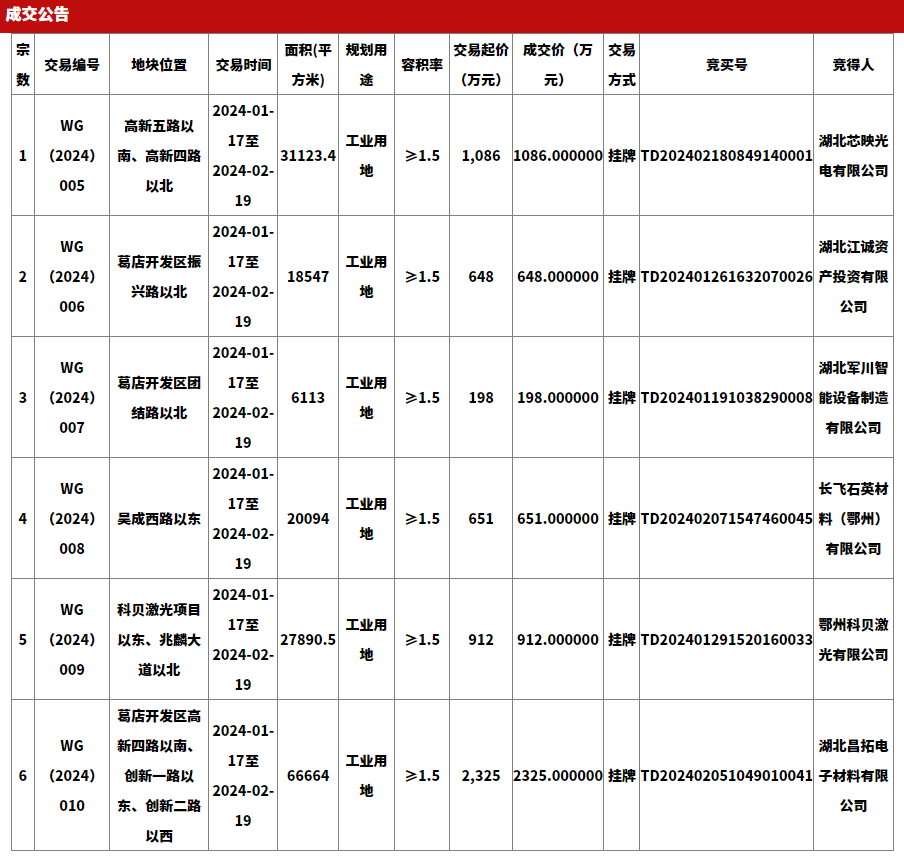Click final price 912.000000
The height and width of the screenshot is (856, 904).
tap(558, 640)
